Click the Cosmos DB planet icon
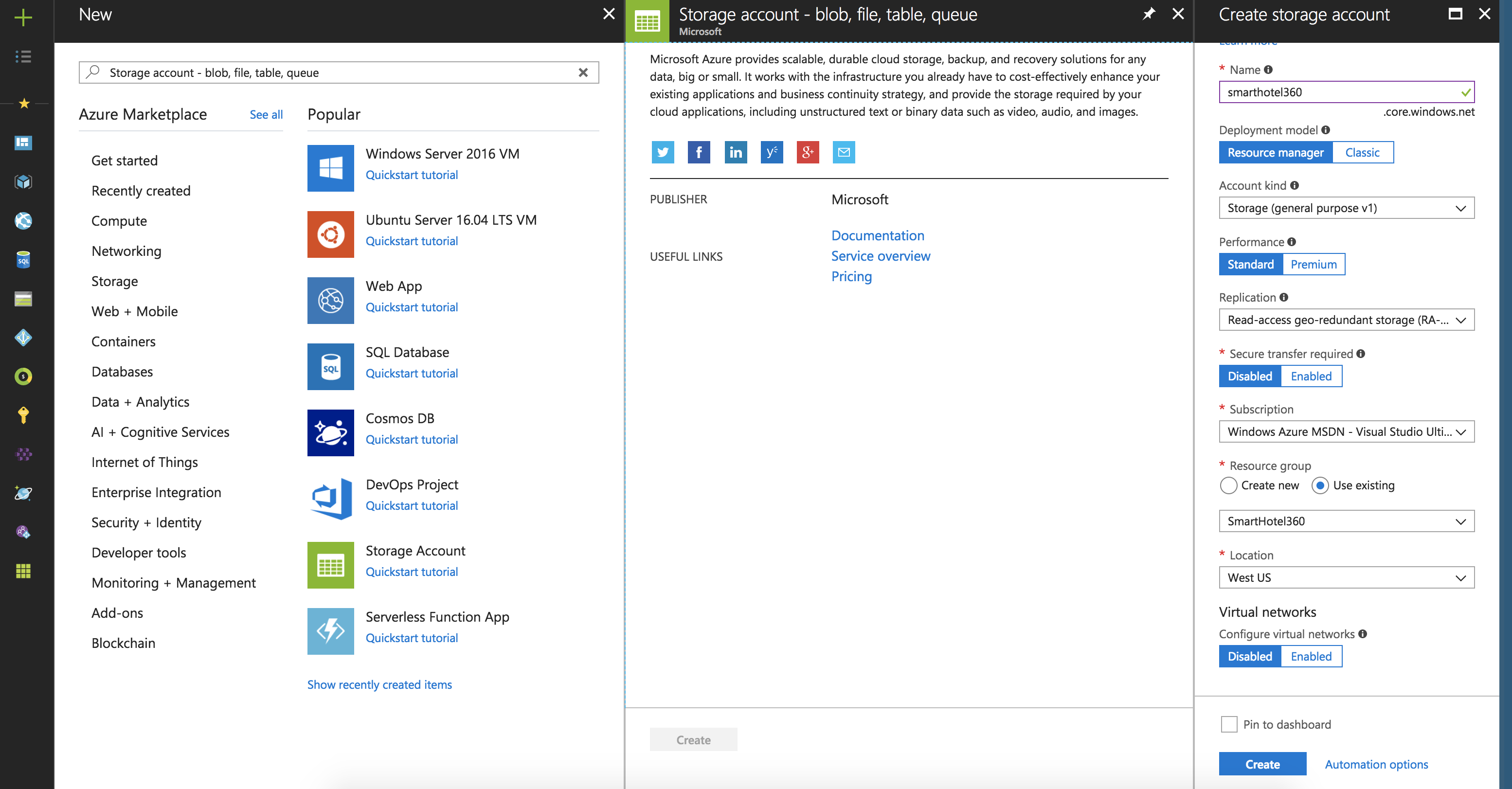Viewport: 1512px width, 789px height. tap(330, 432)
